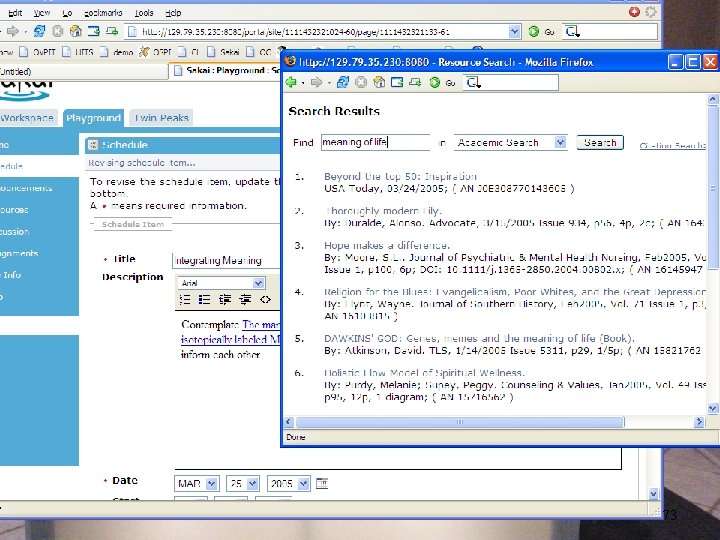720x540 pixels.
Task: Open Tools menu in main window
Action: point(144,13)
